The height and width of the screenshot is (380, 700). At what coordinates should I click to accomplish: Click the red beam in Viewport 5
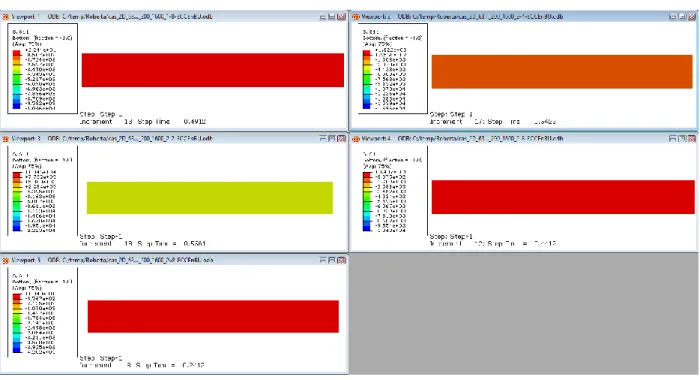[x=213, y=316]
